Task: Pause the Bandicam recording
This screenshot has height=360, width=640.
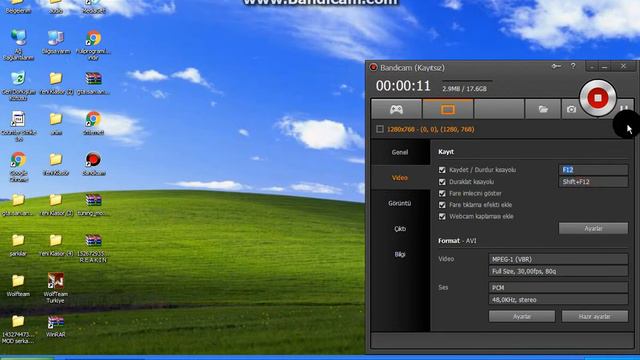Action: (624, 109)
